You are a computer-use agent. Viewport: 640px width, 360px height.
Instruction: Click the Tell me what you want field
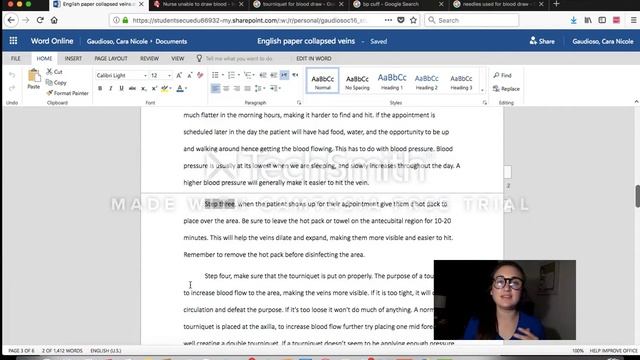(x=239, y=58)
